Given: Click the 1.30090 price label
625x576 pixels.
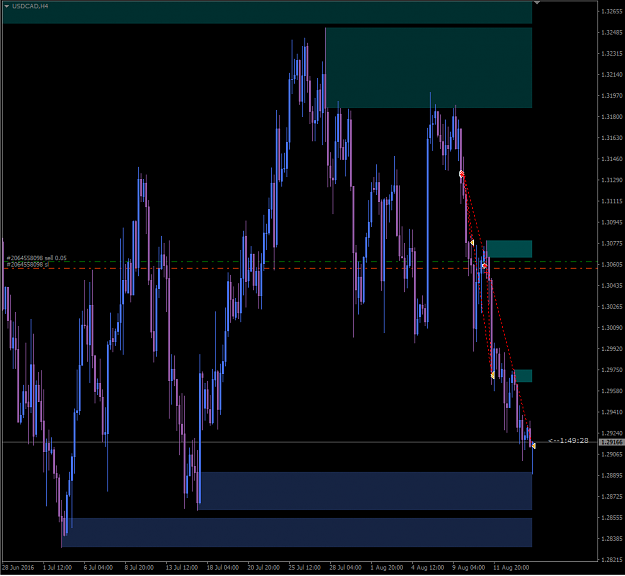Looking at the screenshot, I should [x=612, y=328].
